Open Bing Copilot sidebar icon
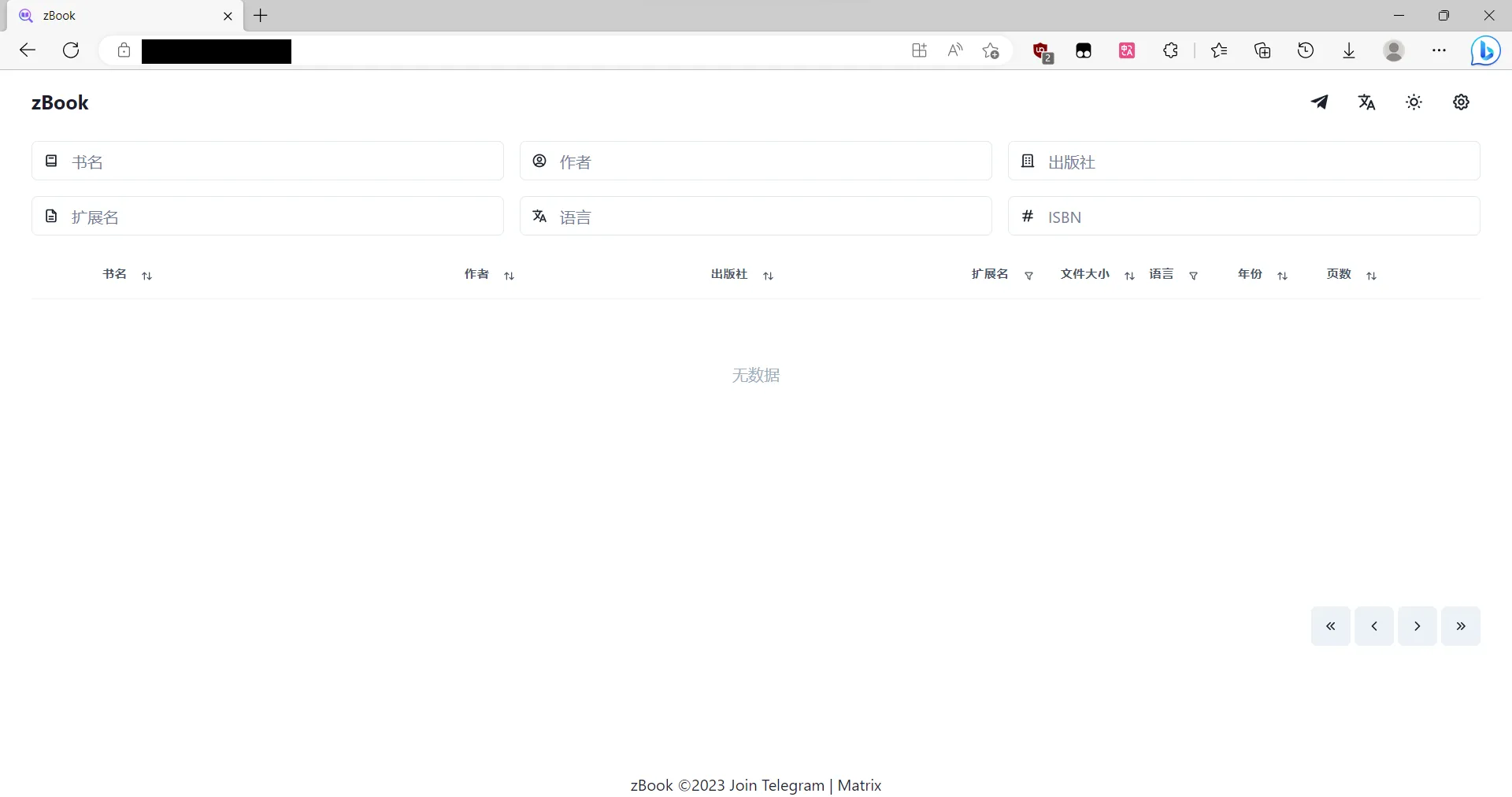1512x797 pixels. [x=1485, y=51]
